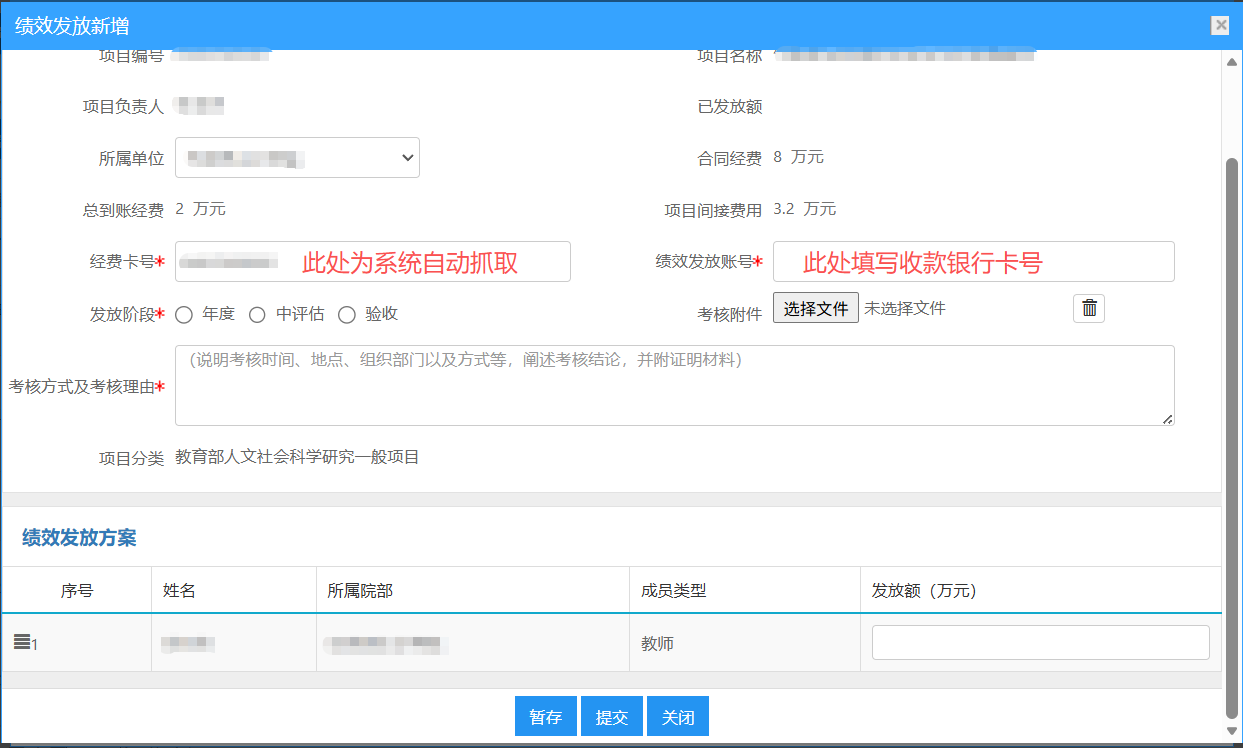Image resolution: width=1243 pixels, height=748 pixels.
Task: Click the 教师 member type cell
Action: [657, 643]
